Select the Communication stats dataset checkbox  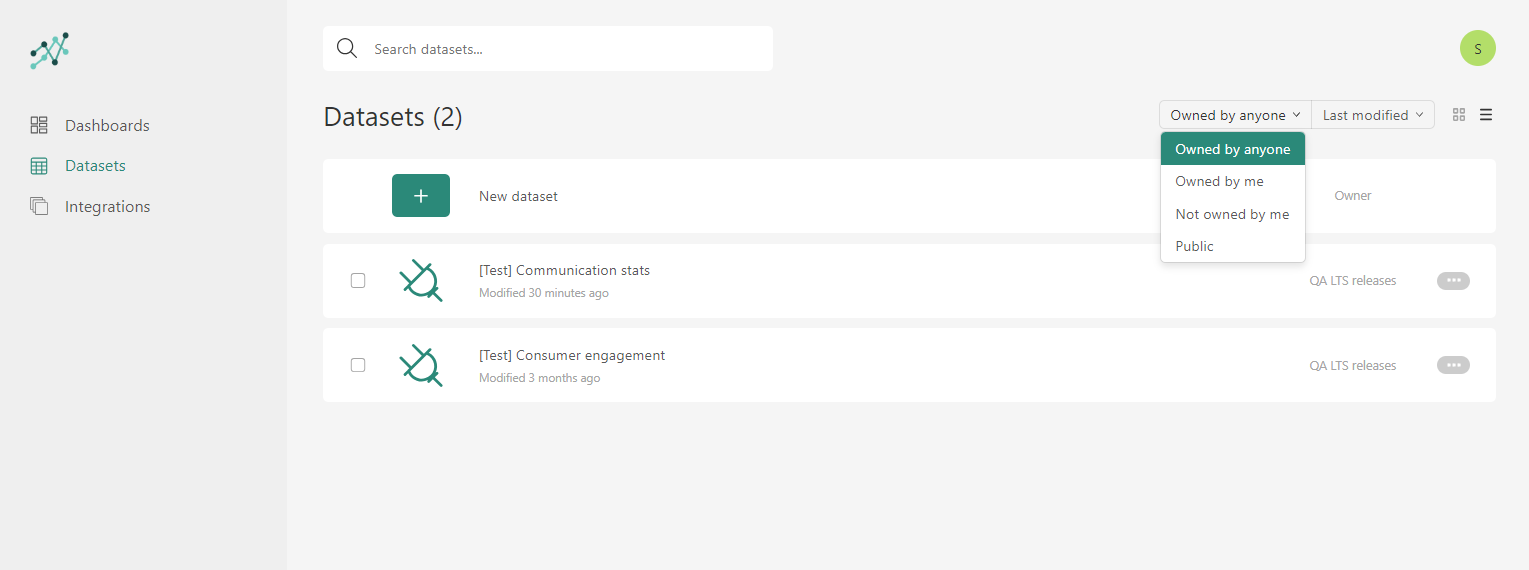(358, 281)
